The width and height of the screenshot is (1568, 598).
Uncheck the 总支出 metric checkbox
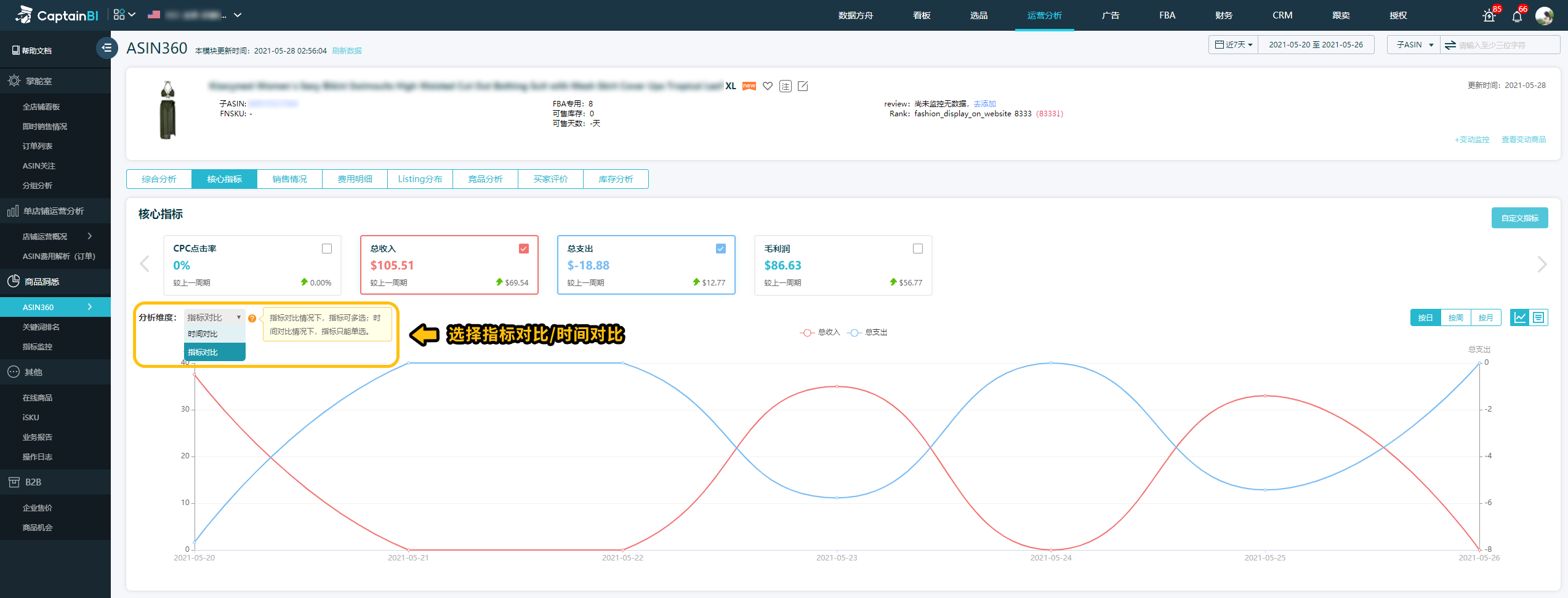(x=721, y=249)
